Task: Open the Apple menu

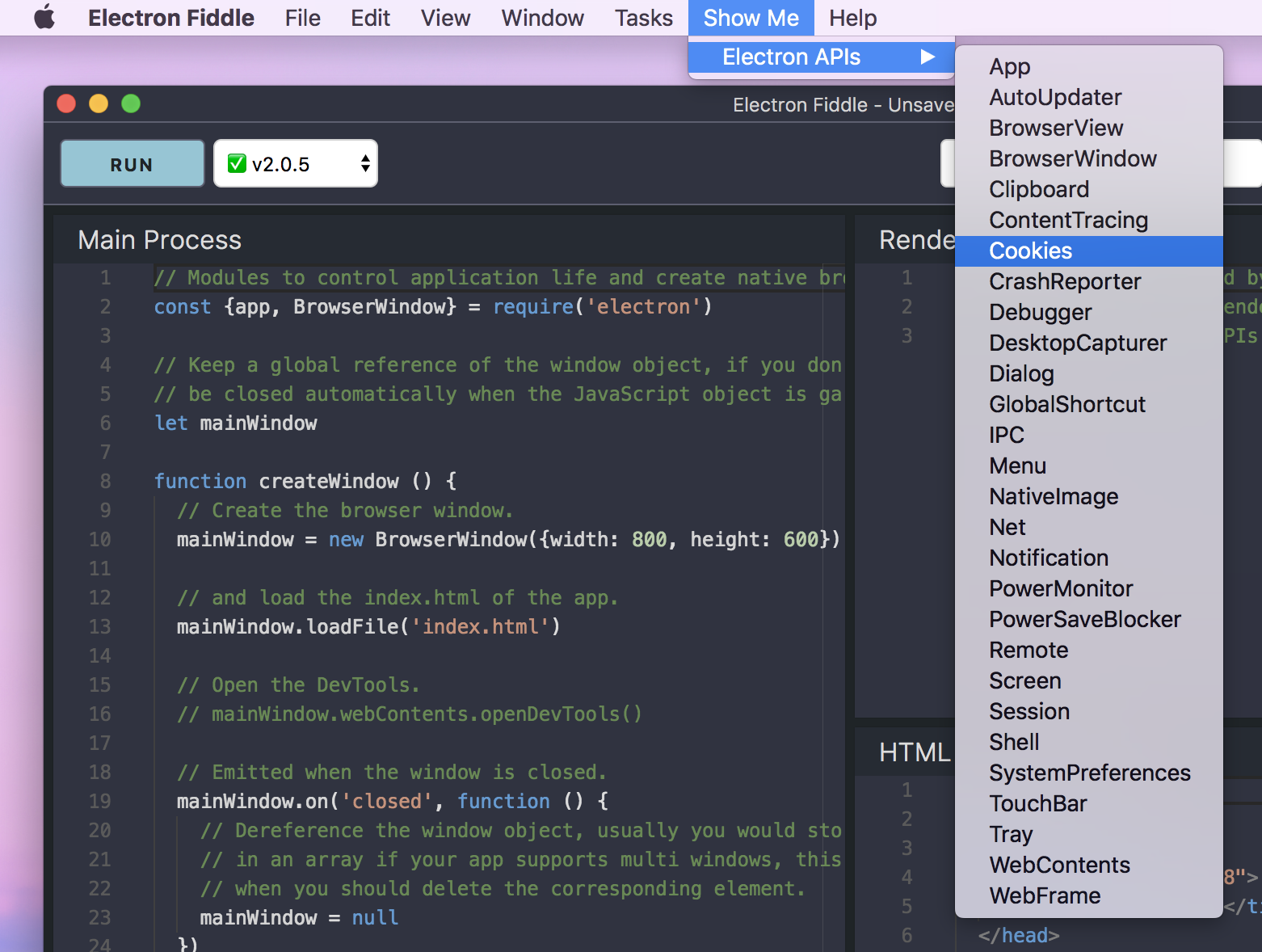Action: 44,17
